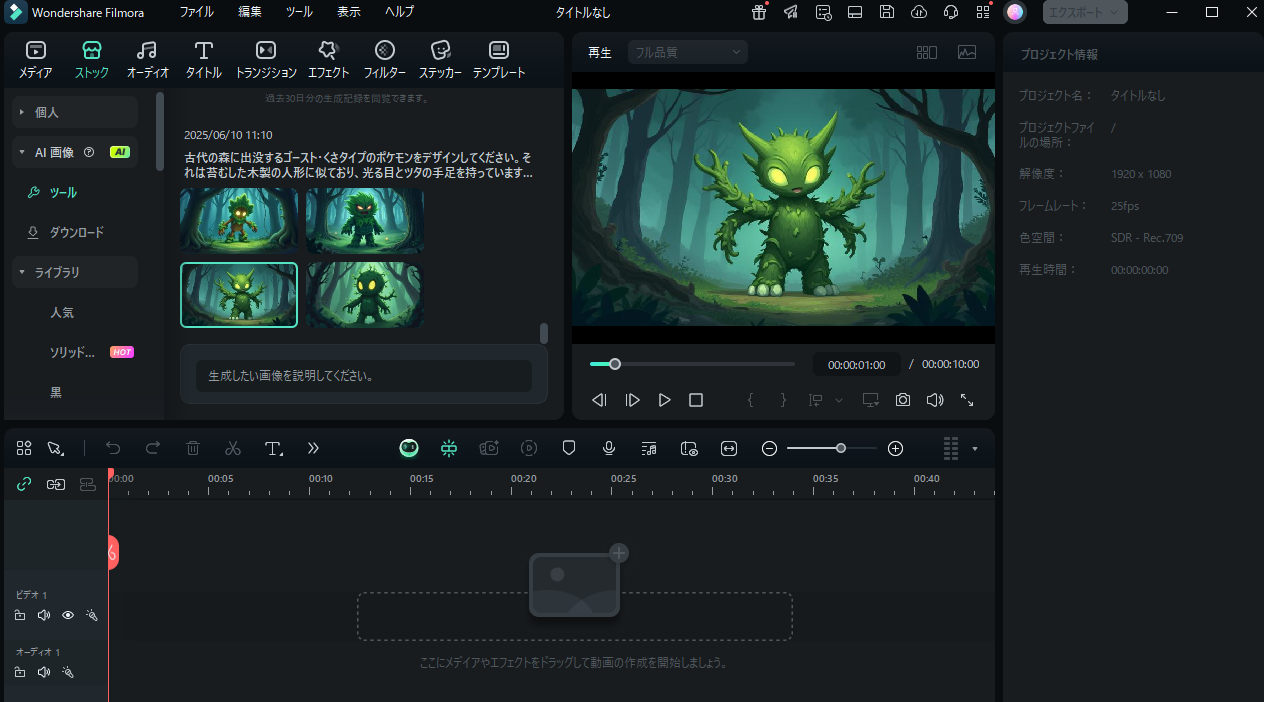This screenshot has height=702, width=1264.
Task: Select the brown forest creature thumbnail
Action: click(x=239, y=220)
